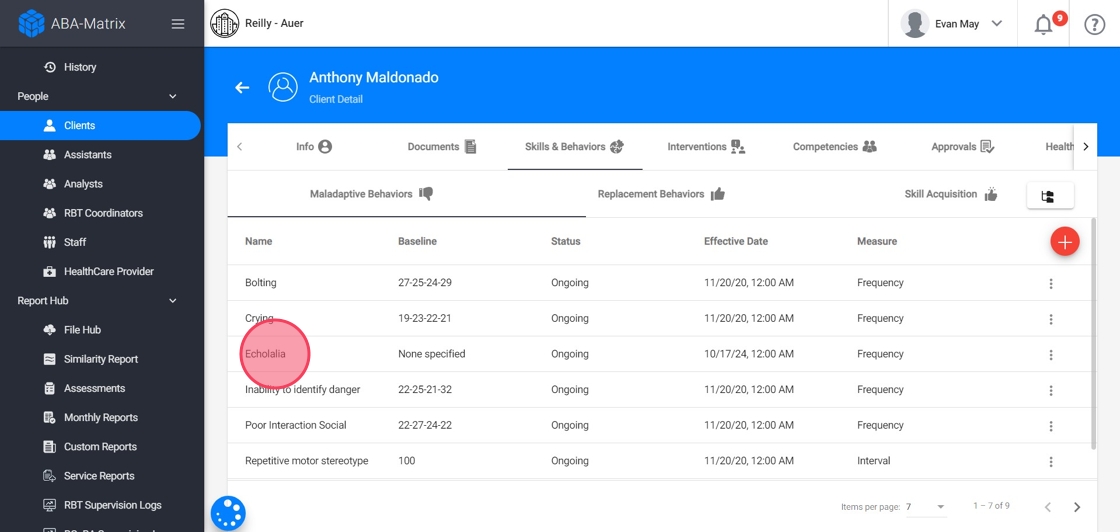
Task: Open RBT Supervision Logs in the sidebar
Action: (x=100, y=506)
